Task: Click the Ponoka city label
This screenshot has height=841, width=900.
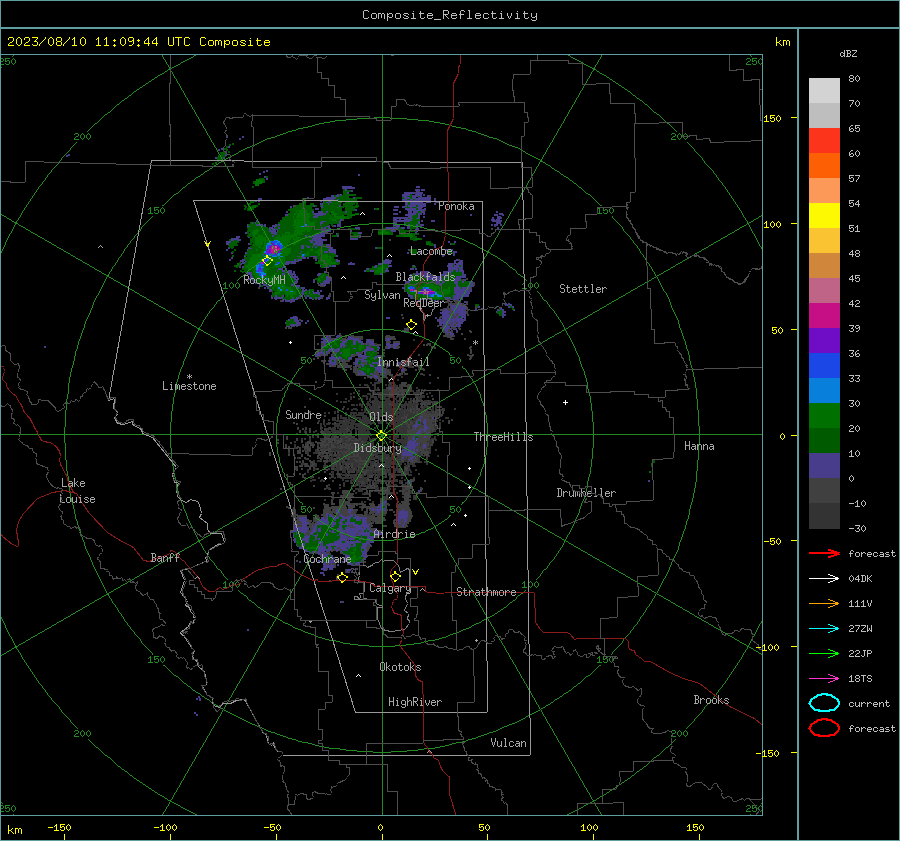Action: (x=456, y=206)
